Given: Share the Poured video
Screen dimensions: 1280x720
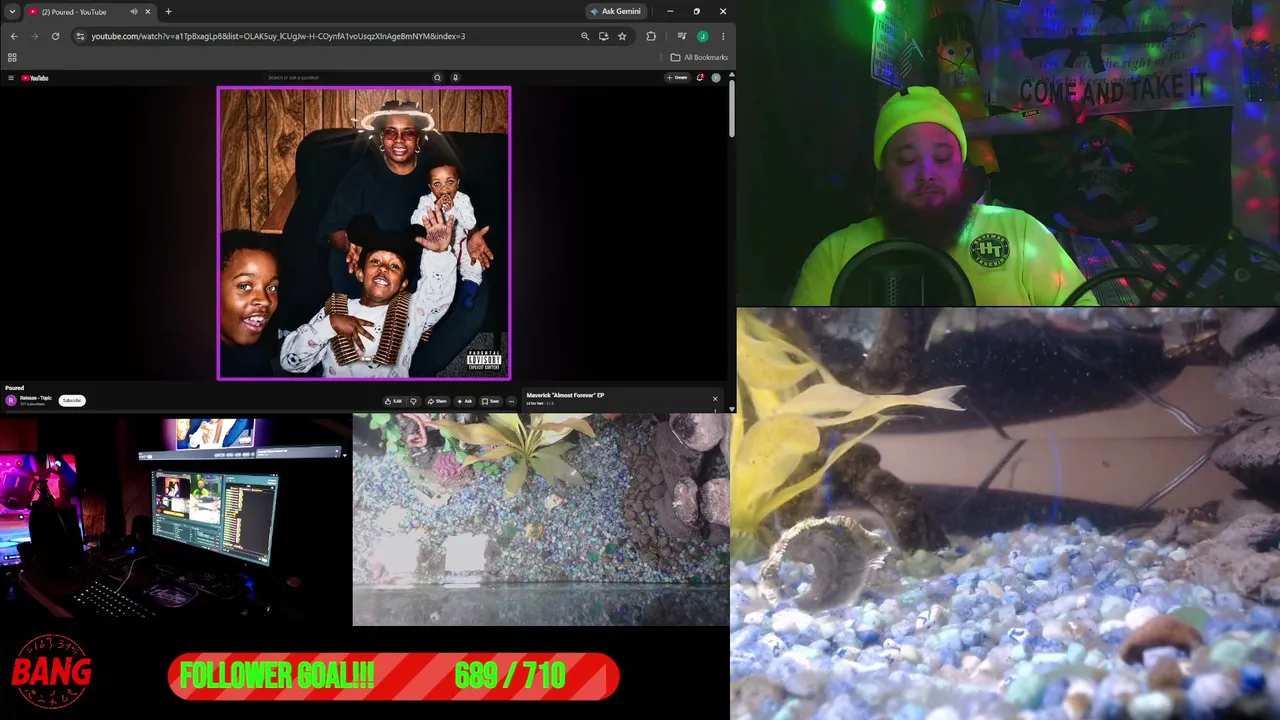Looking at the screenshot, I should pyautogui.click(x=437, y=401).
